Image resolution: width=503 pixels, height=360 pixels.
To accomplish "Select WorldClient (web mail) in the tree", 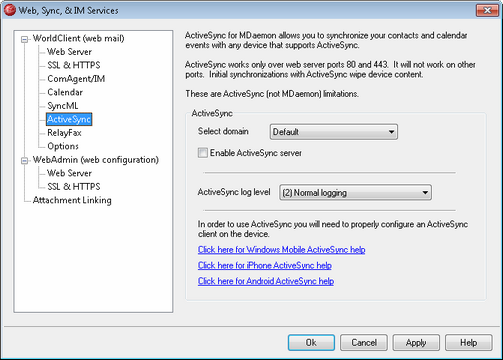I will (x=79, y=38).
